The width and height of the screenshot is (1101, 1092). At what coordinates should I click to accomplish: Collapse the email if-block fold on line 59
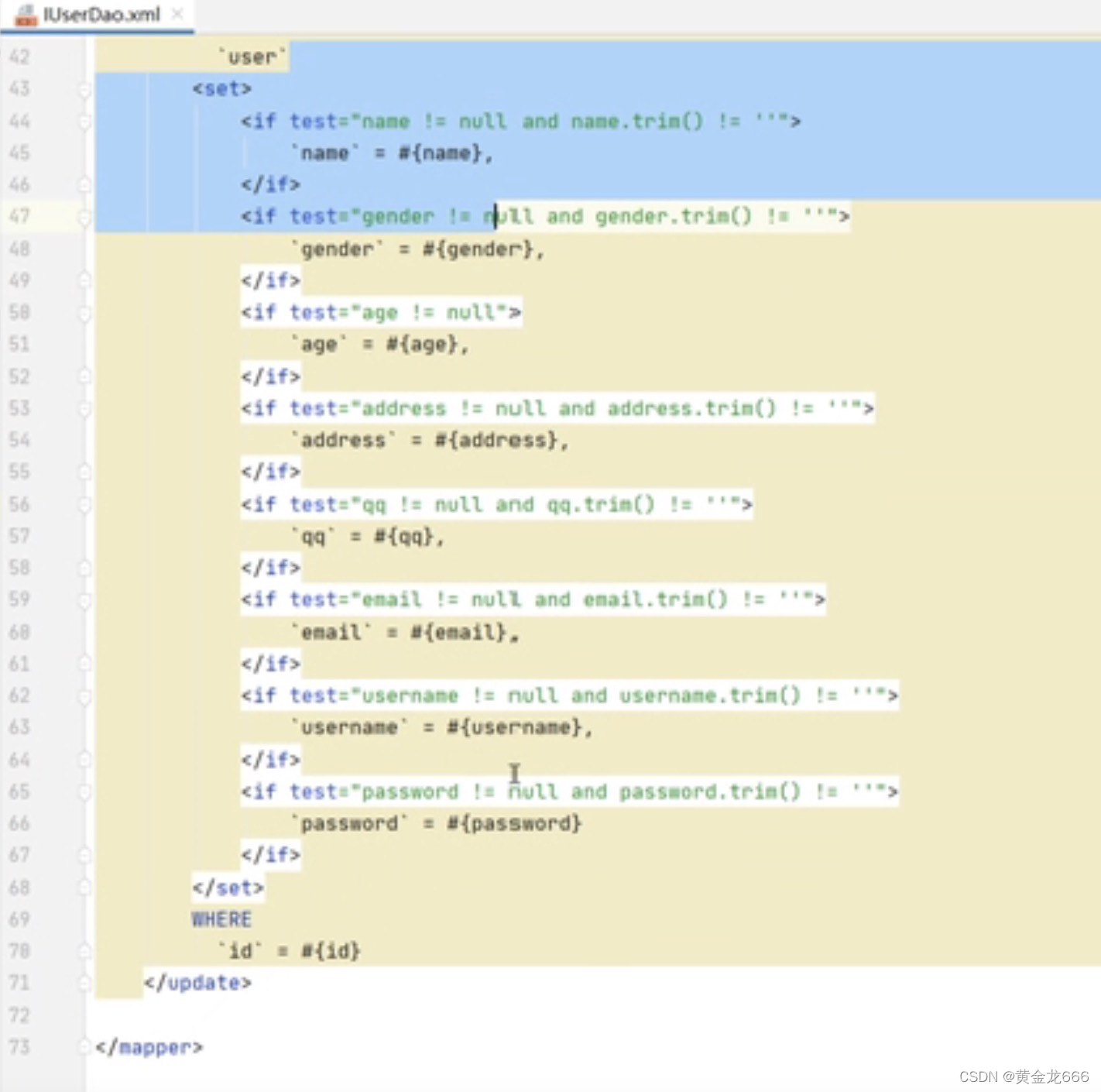click(84, 600)
